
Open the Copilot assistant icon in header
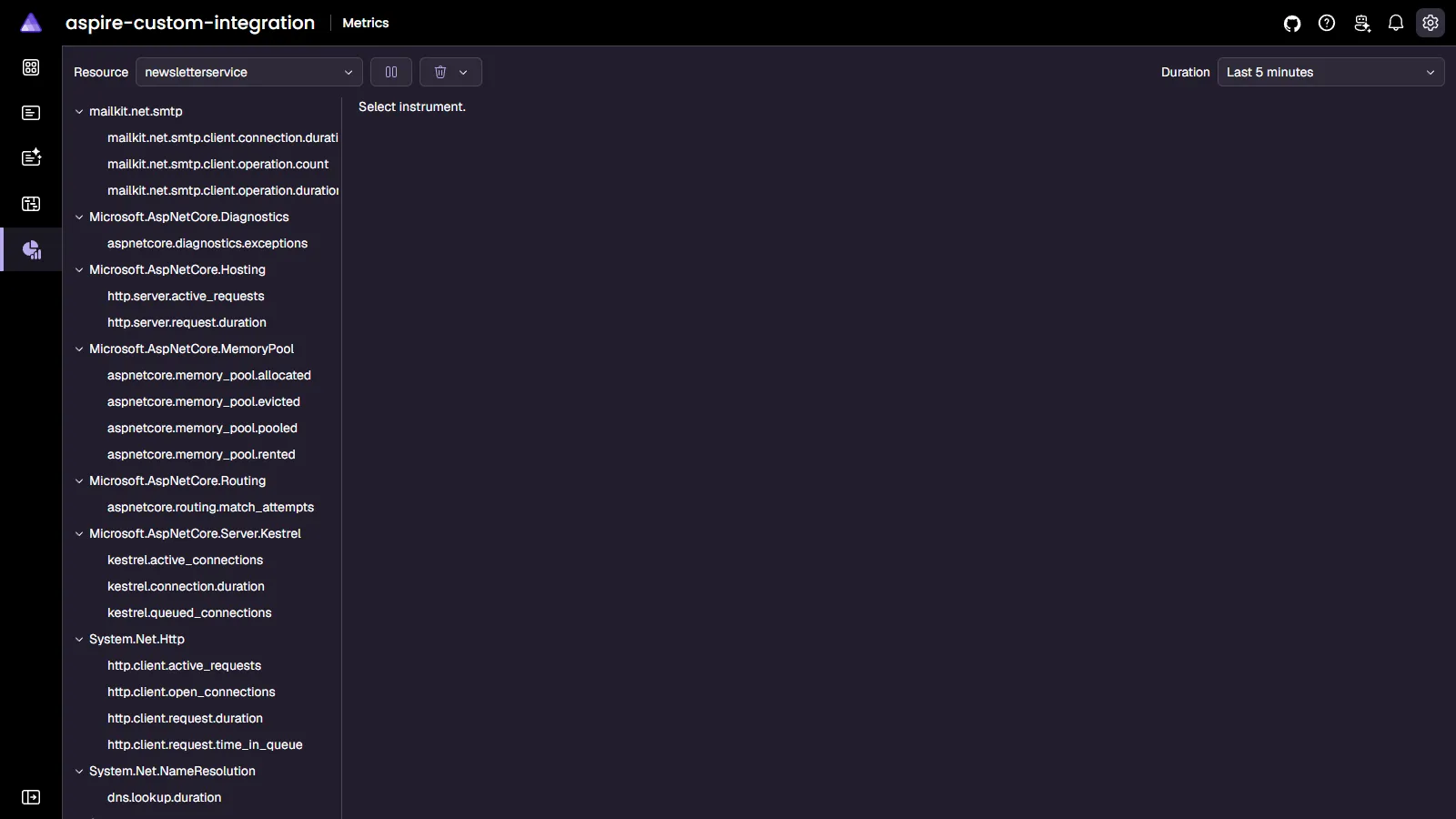click(1361, 24)
